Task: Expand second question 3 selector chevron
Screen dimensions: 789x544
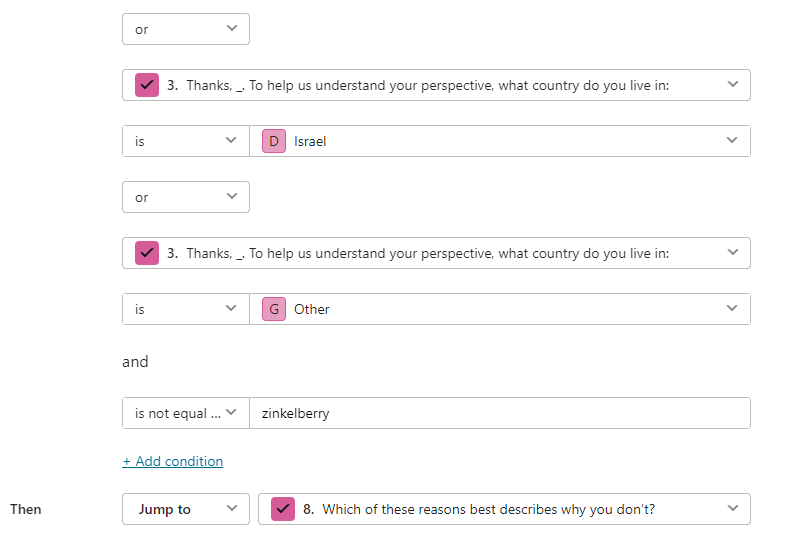Action: tap(733, 252)
